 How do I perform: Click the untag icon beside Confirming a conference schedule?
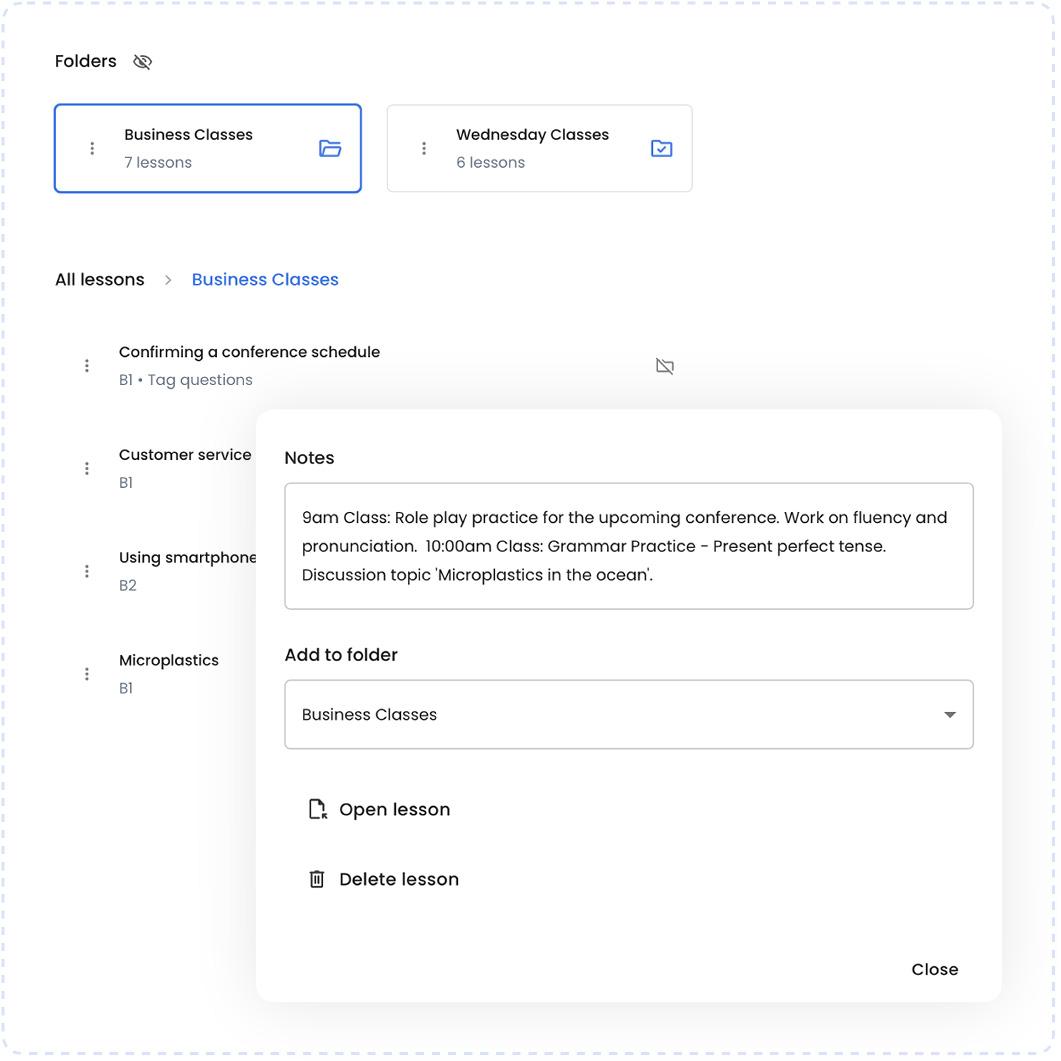coord(665,366)
